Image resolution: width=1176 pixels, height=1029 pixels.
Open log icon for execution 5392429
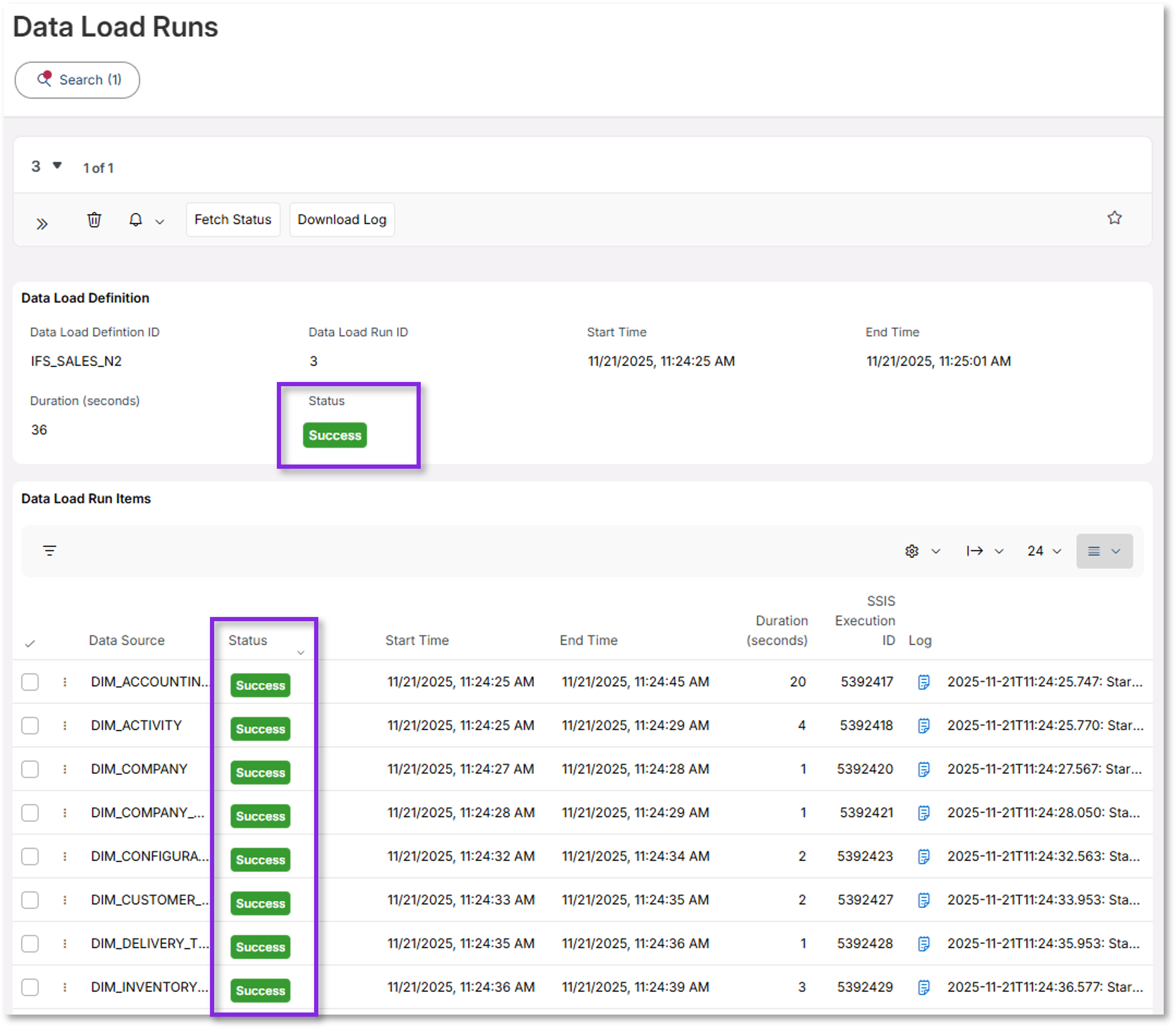tap(923, 988)
